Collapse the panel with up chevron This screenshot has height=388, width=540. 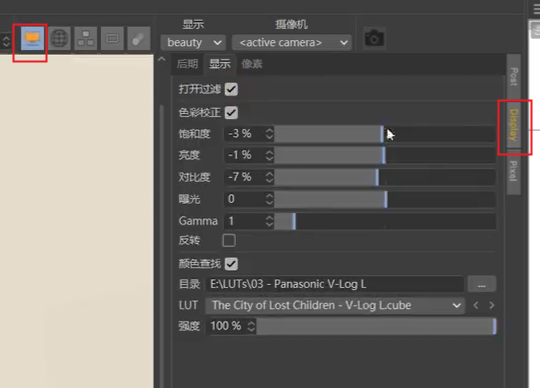[x=162, y=59]
